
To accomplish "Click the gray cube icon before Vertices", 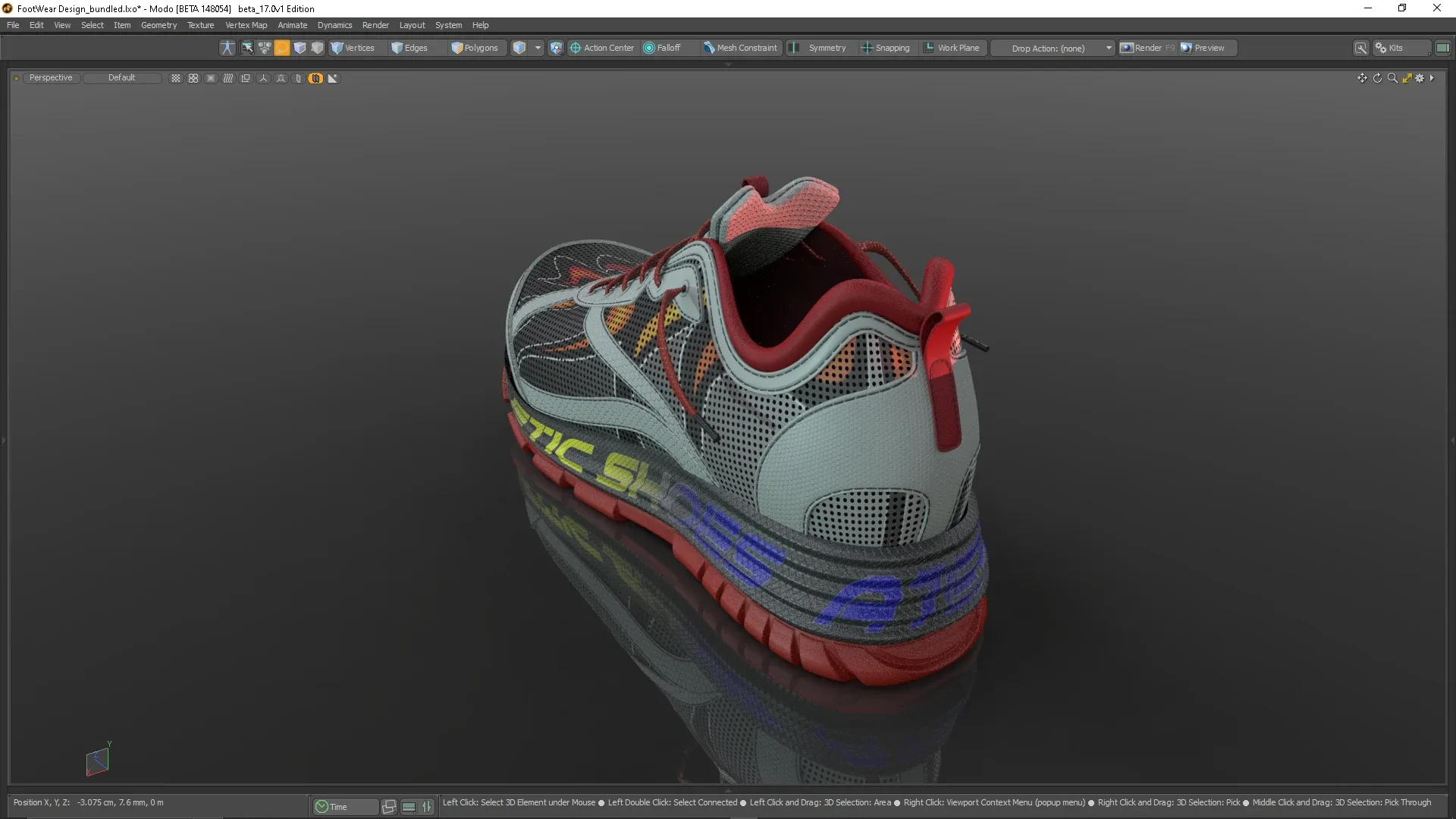I will [x=317, y=48].
